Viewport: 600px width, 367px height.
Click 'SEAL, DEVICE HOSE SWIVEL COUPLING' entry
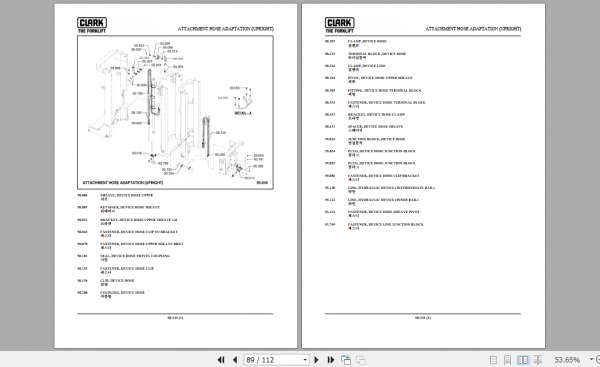click(135, 256)
